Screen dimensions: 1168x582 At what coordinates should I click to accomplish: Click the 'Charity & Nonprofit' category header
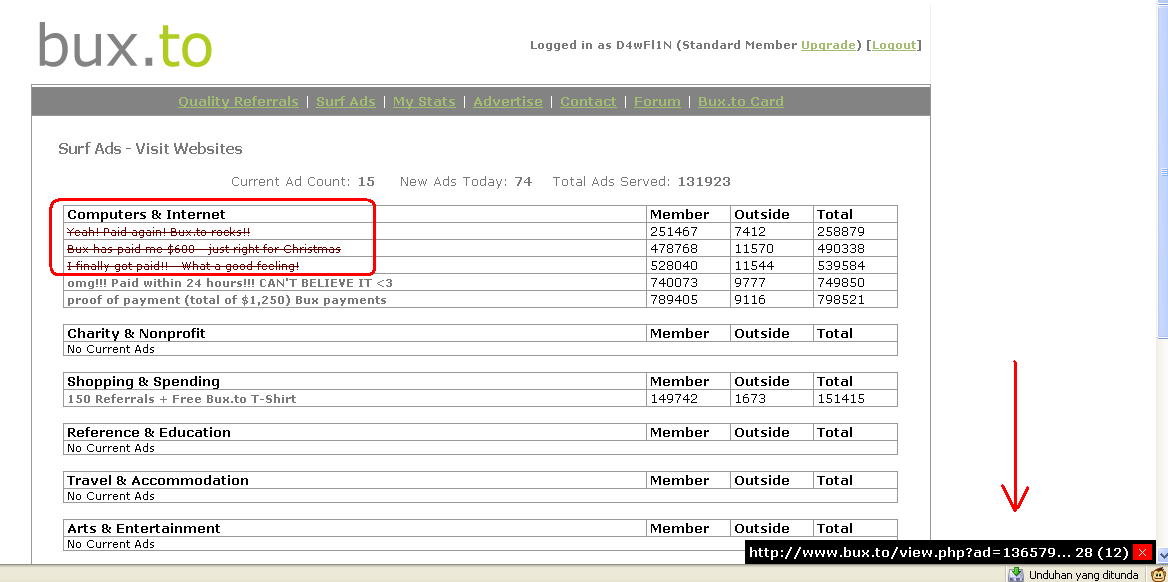(136, 333)
